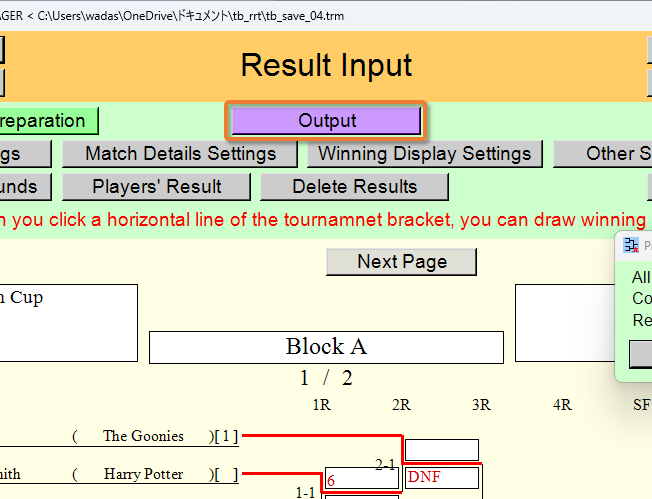This screenshot has height=499, width=652.
Task: Click the red winning line from The Goonies
Action: [x=322, y=435]
